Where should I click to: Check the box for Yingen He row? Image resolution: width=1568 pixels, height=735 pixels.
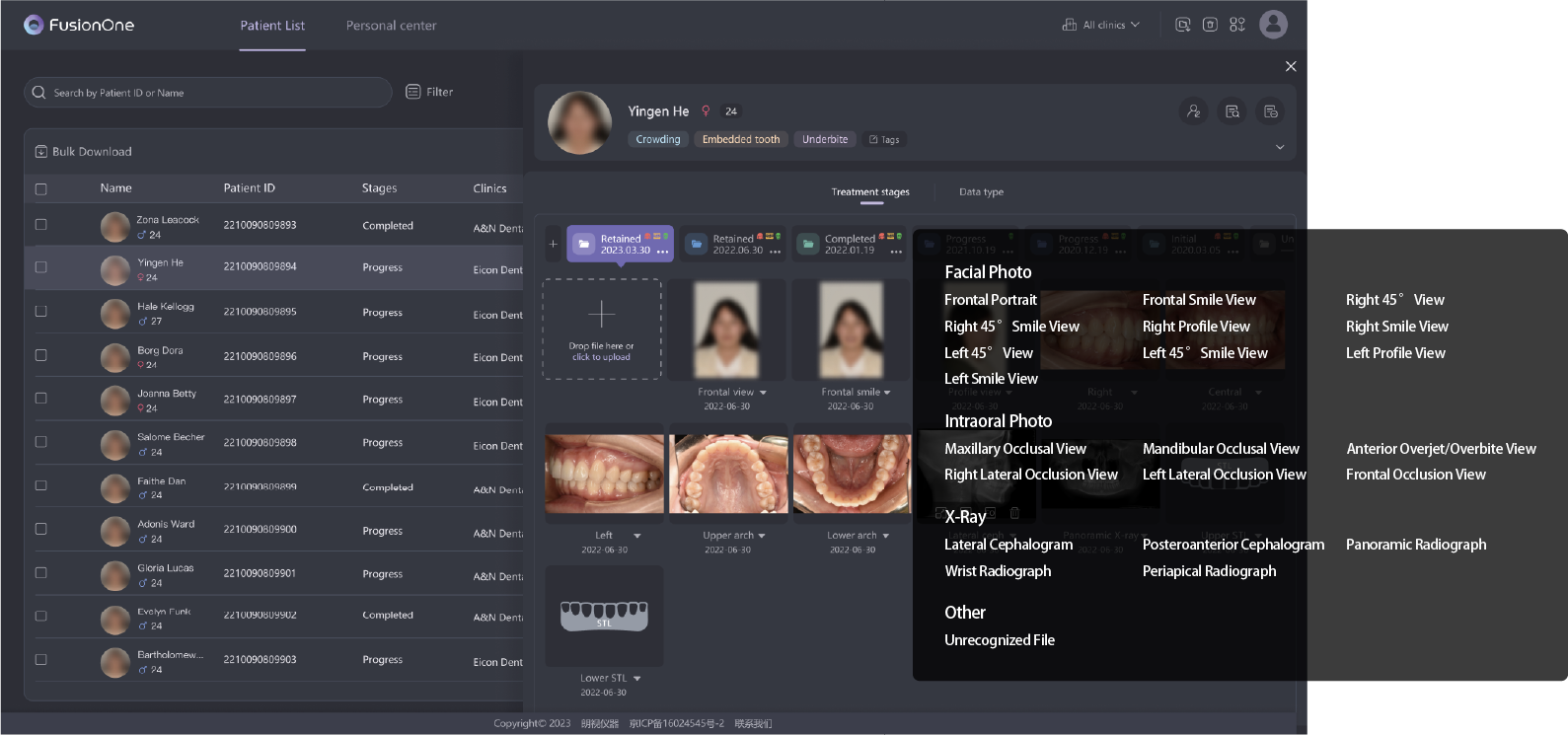coord(41,267)
